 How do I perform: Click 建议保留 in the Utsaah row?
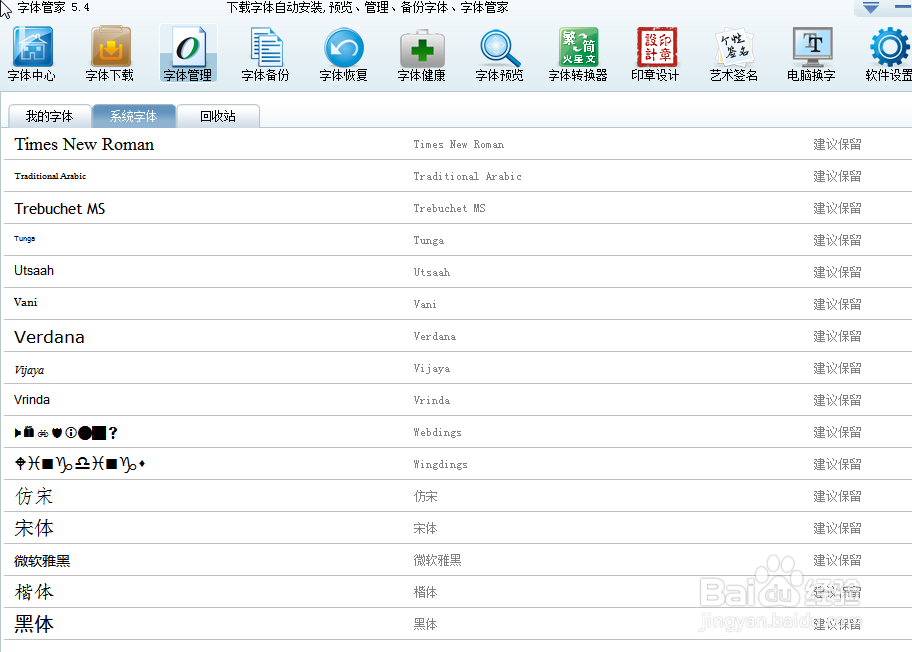(837, 272)
